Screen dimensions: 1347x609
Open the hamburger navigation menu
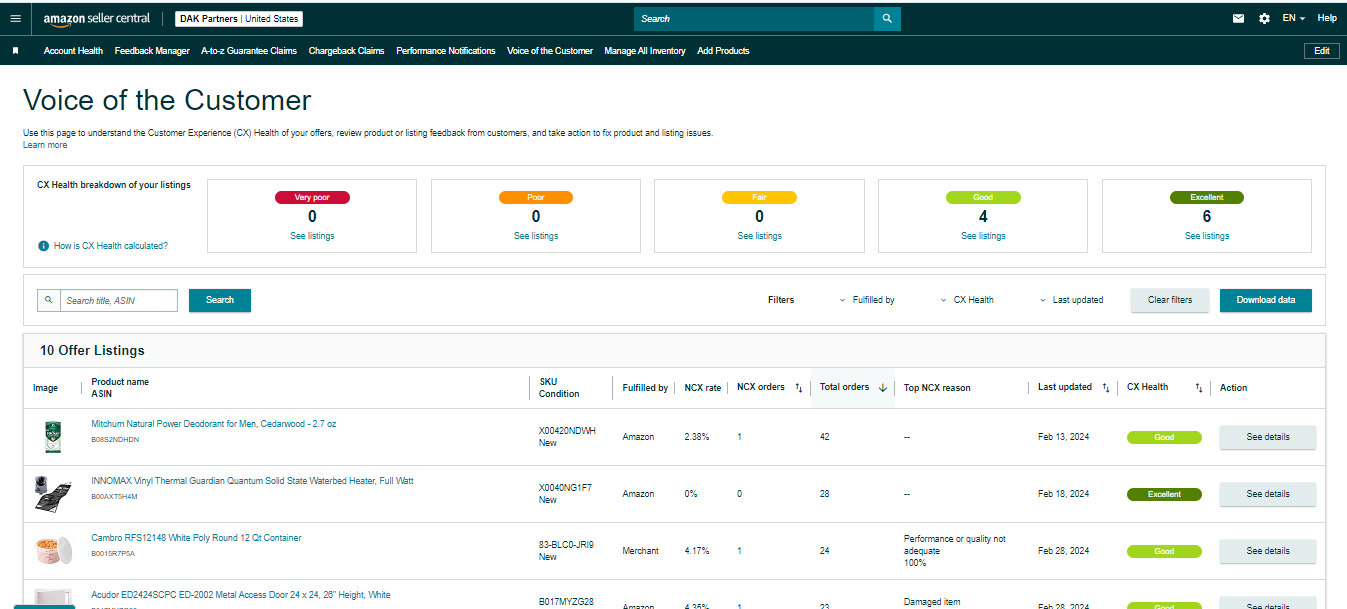pos(15,18)
